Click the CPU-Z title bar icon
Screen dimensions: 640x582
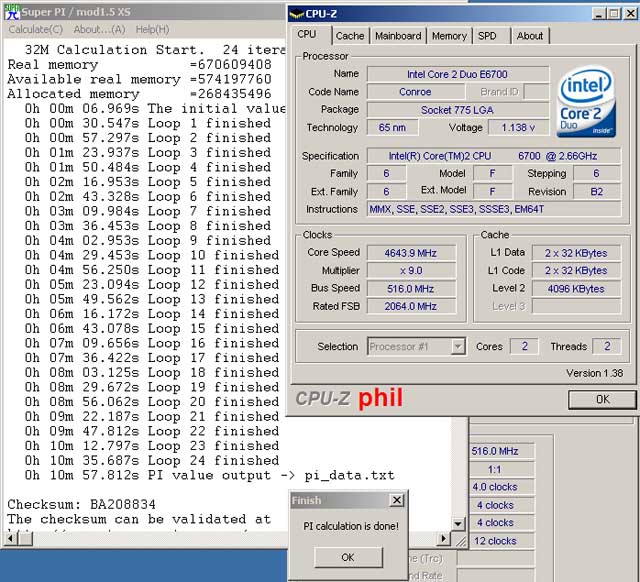pos(297,14)
